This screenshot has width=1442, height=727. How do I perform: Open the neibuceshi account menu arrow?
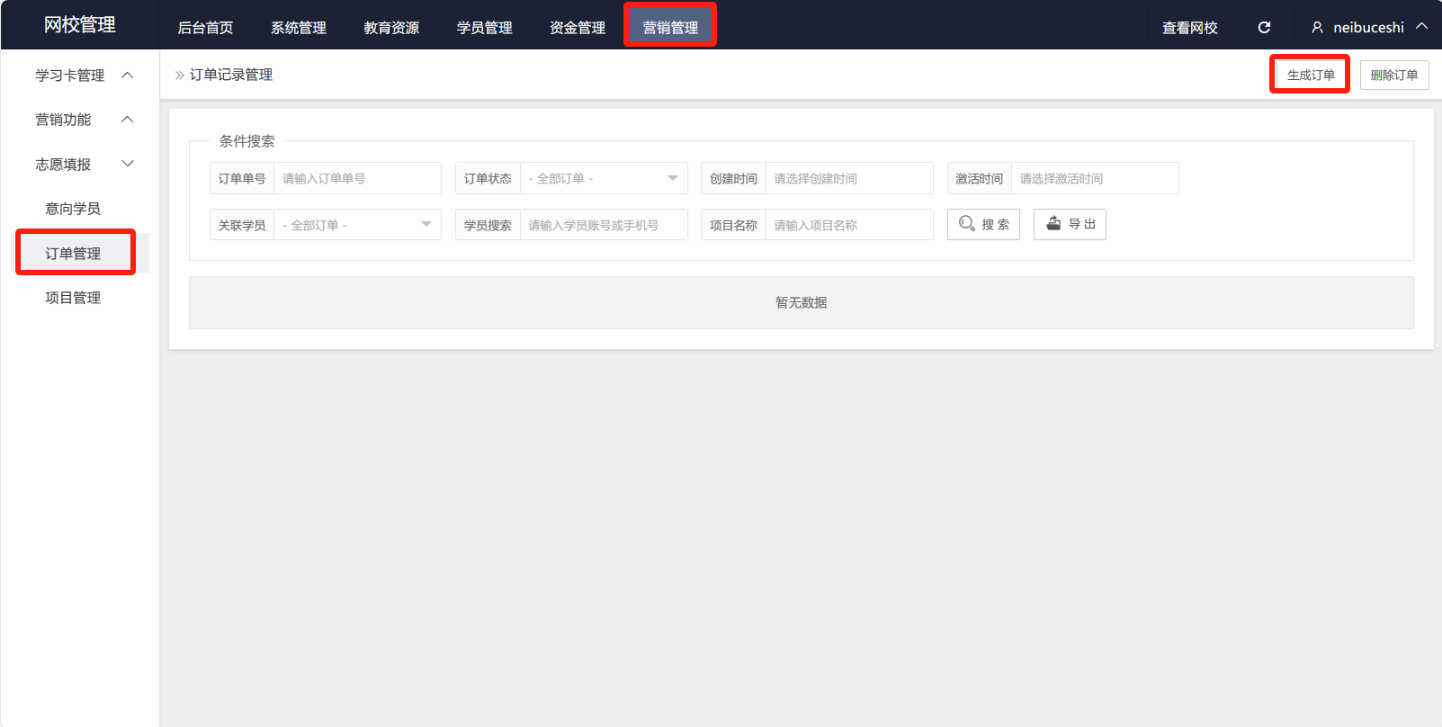point(1422,27)
